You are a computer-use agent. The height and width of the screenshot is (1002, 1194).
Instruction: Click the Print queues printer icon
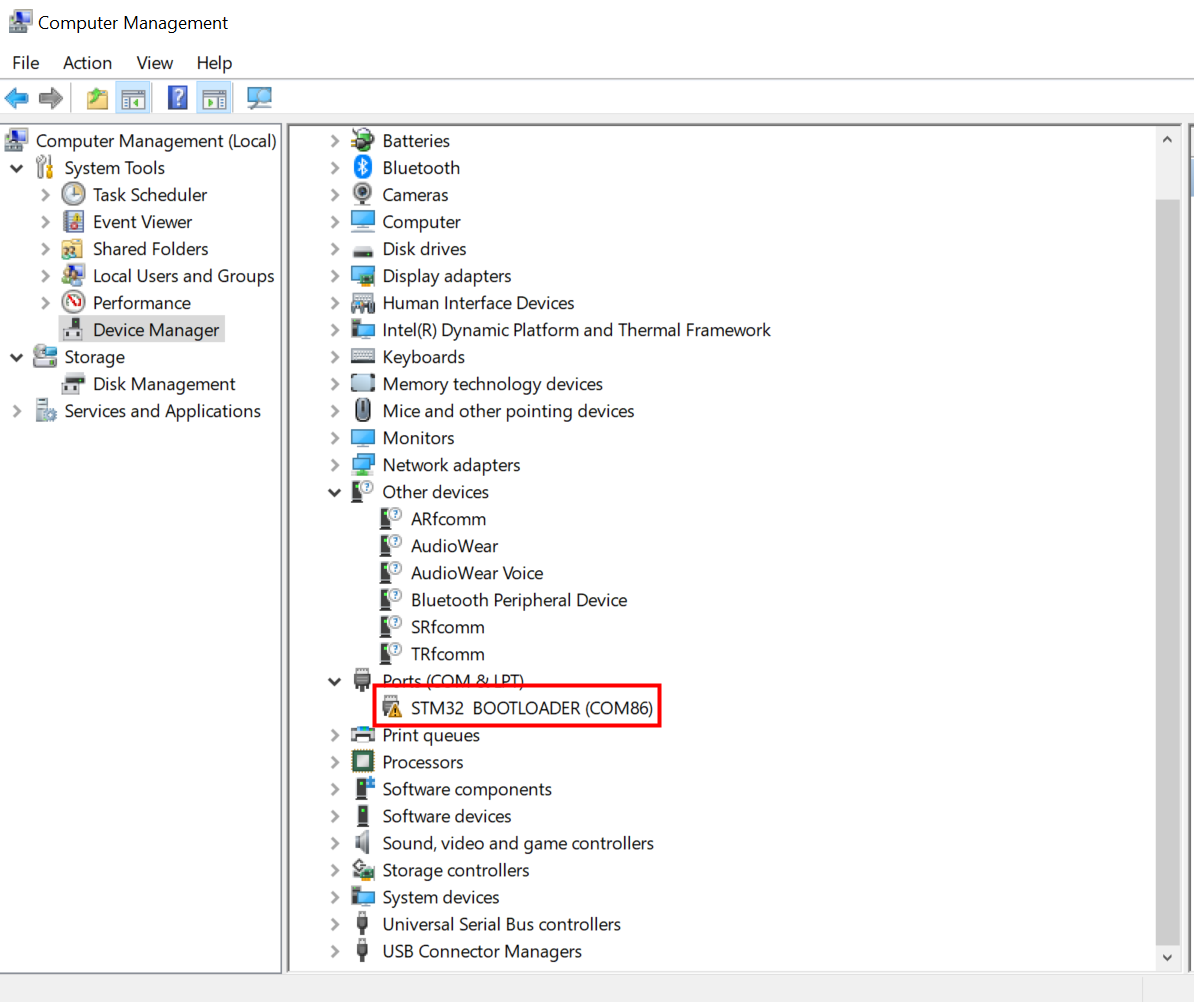(x=362, y=735)
